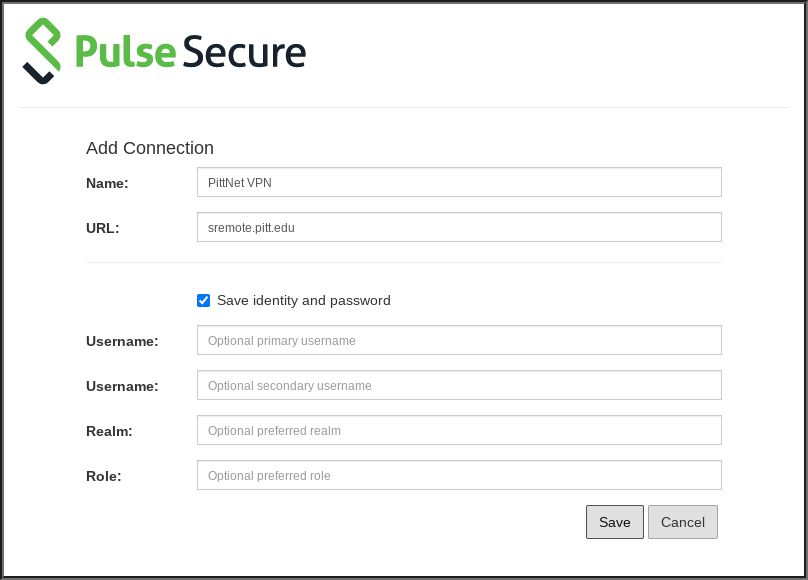Click the Realm: label
This screenshot has height=580, width=808.
click(109, 431)
